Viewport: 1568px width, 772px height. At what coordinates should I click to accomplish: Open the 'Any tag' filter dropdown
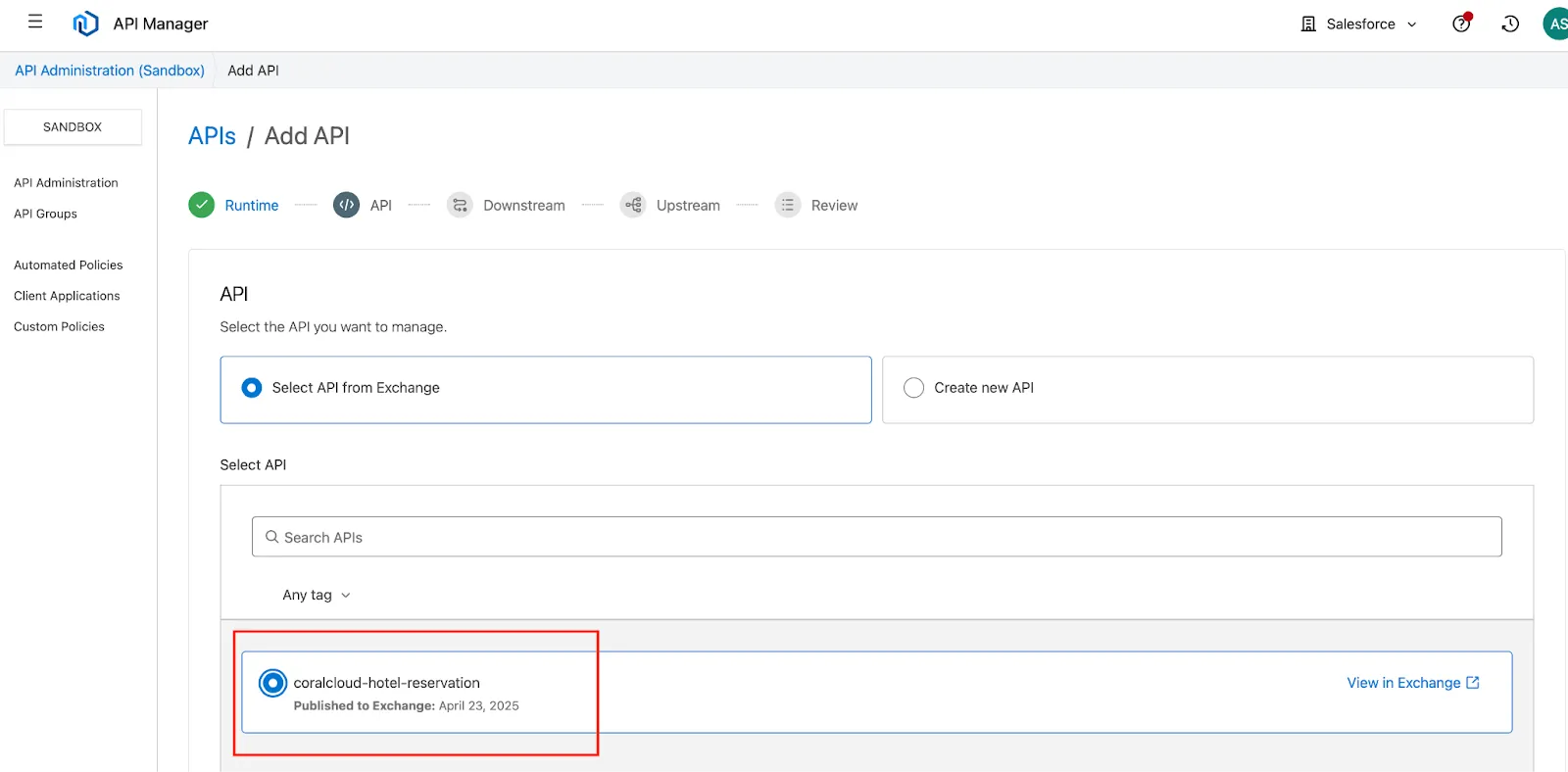(316, 595)
